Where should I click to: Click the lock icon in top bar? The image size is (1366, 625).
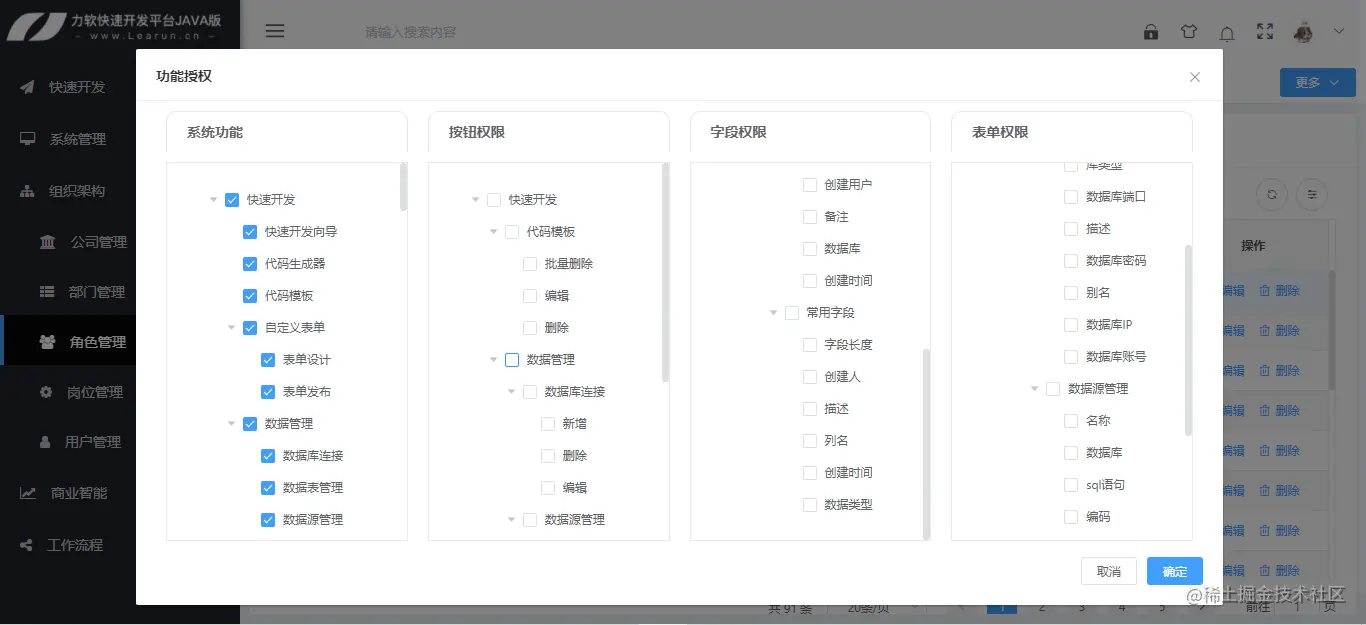1150,31
